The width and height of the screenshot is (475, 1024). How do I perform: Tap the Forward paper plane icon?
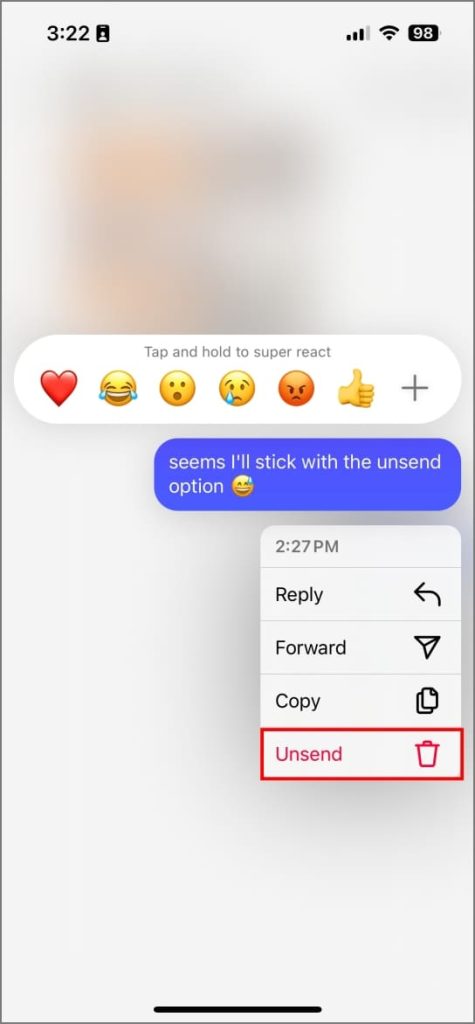[427, 647]
